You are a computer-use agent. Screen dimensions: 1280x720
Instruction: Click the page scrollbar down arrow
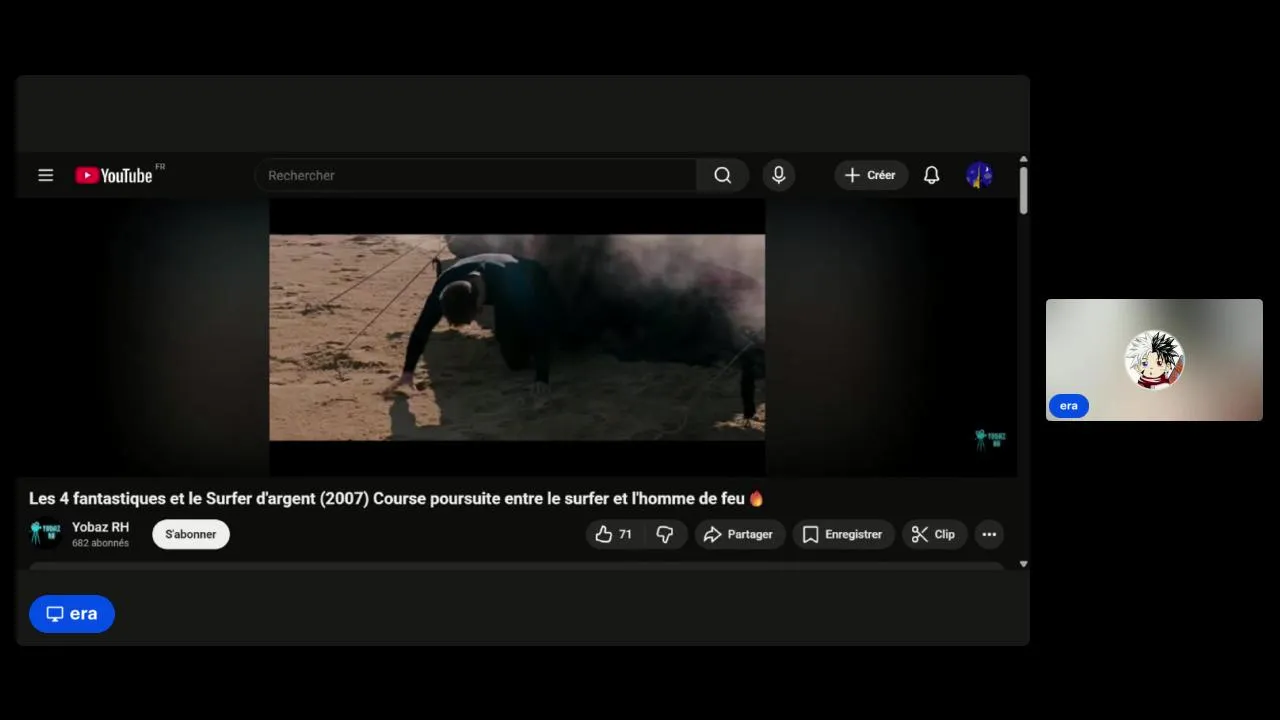tap(1023, 564)
